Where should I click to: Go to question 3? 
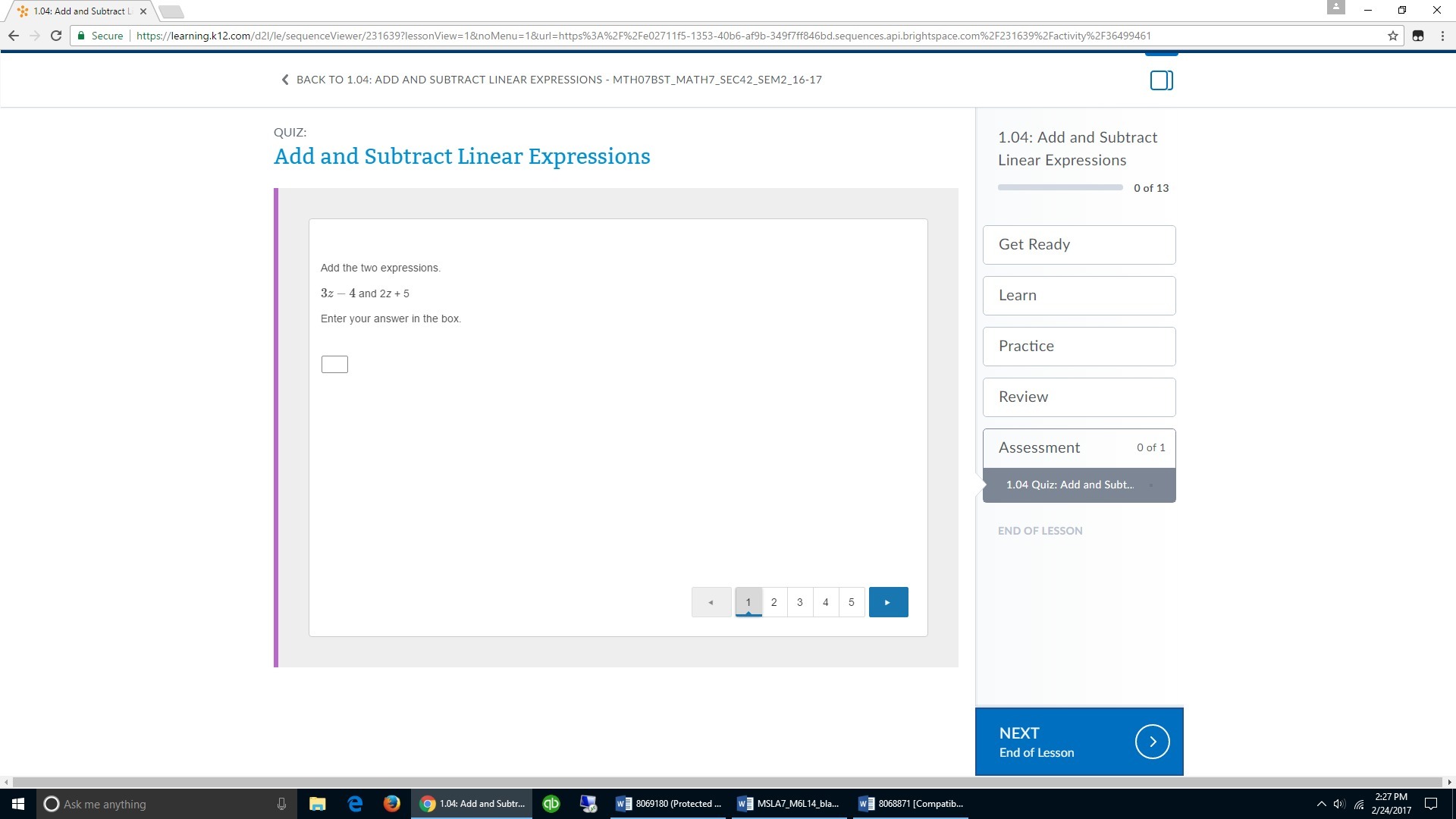[x=799, y=602]
